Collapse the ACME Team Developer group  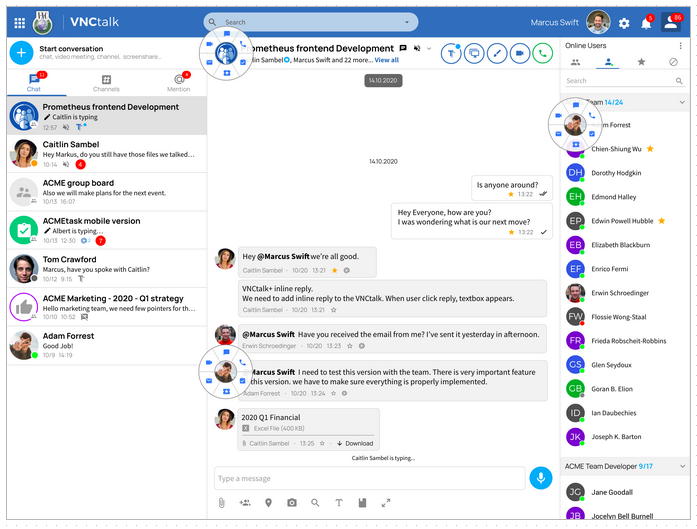682,466
